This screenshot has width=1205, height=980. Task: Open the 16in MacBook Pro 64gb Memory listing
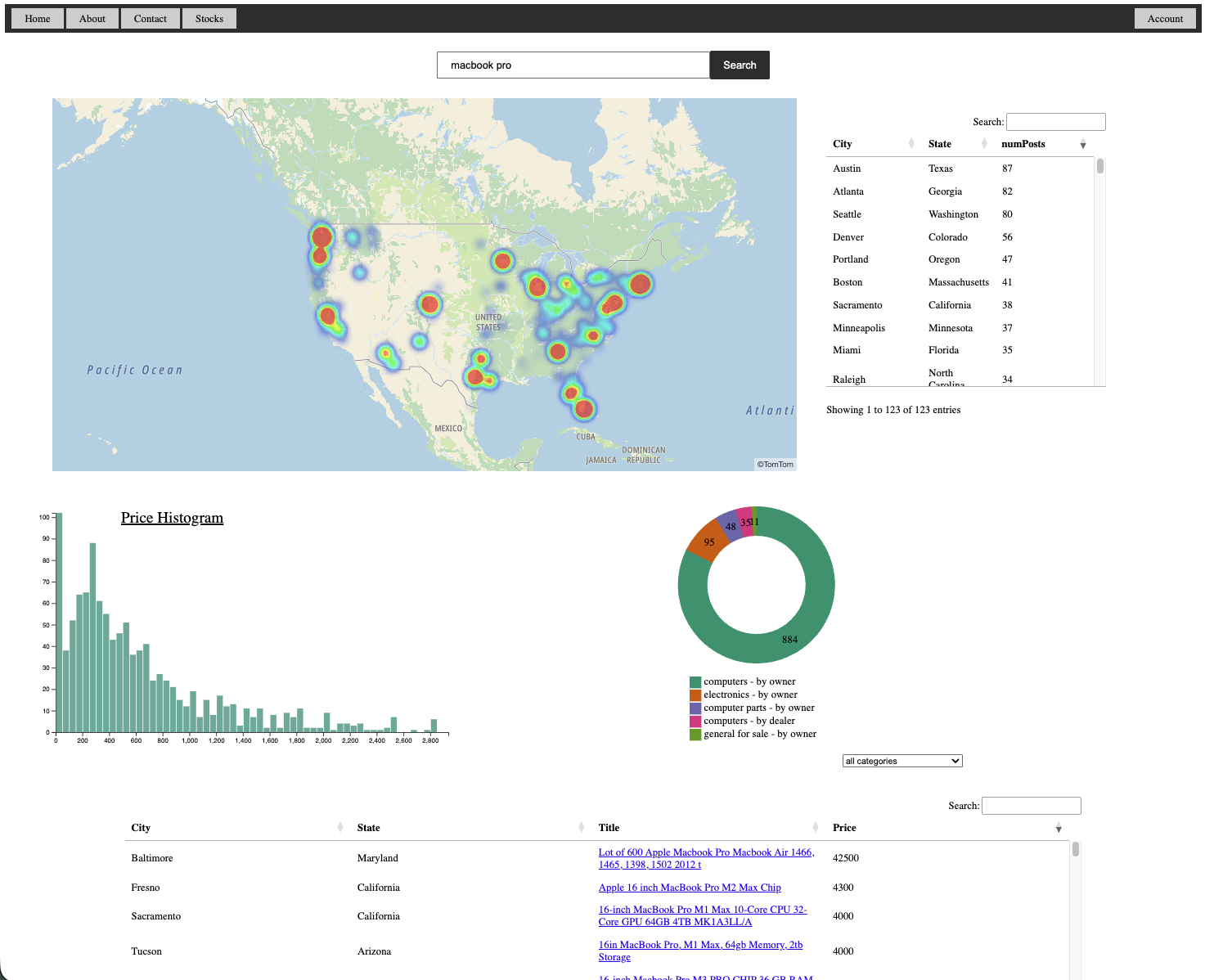(700, 951)
